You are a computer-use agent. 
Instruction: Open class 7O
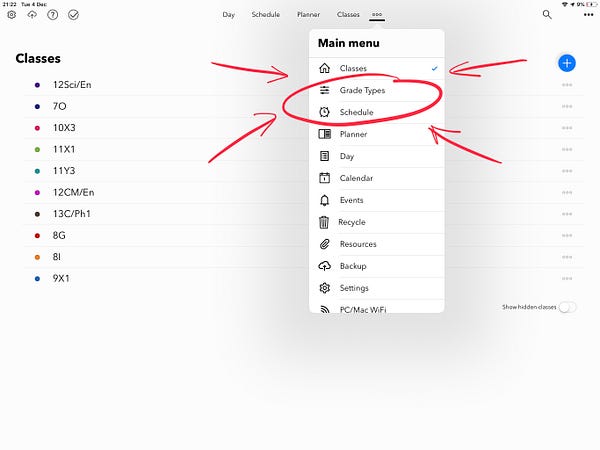click(59, 106)
